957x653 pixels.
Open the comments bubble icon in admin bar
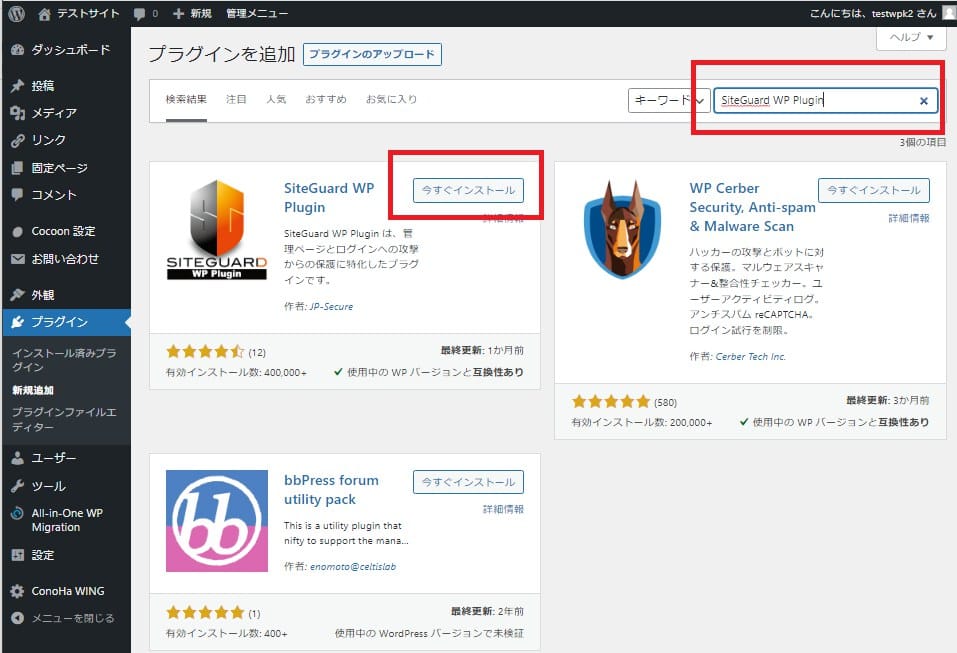click(x=140, y=14)
